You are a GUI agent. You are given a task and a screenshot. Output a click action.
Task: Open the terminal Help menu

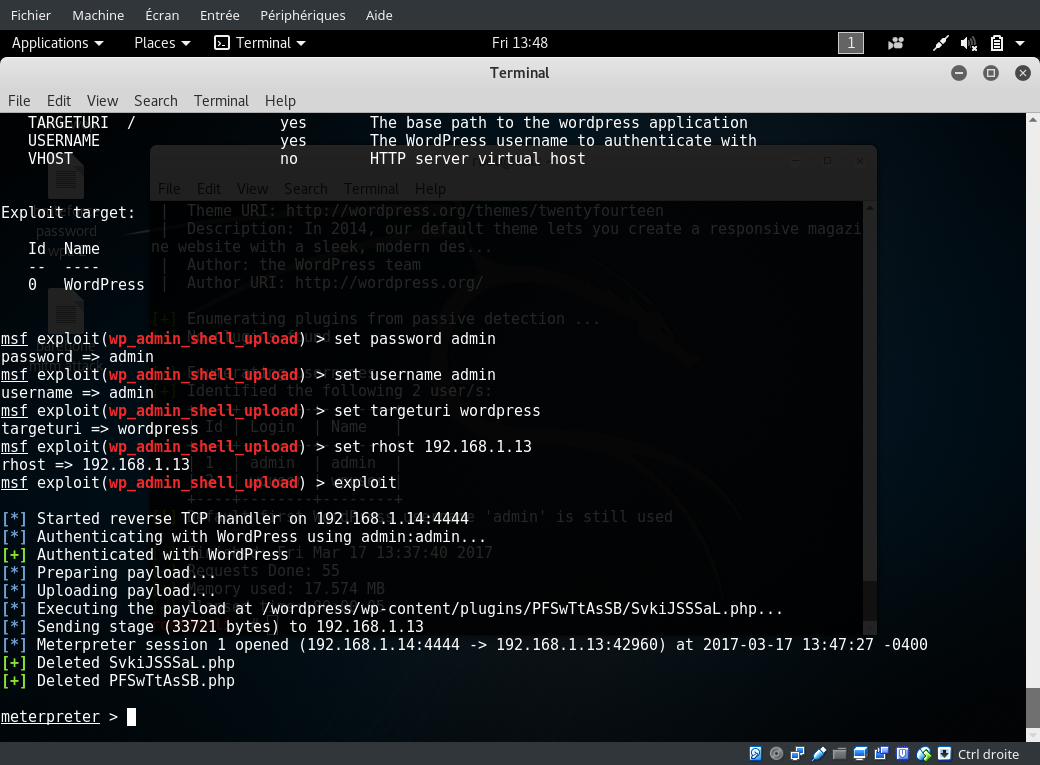click(280, 101)
